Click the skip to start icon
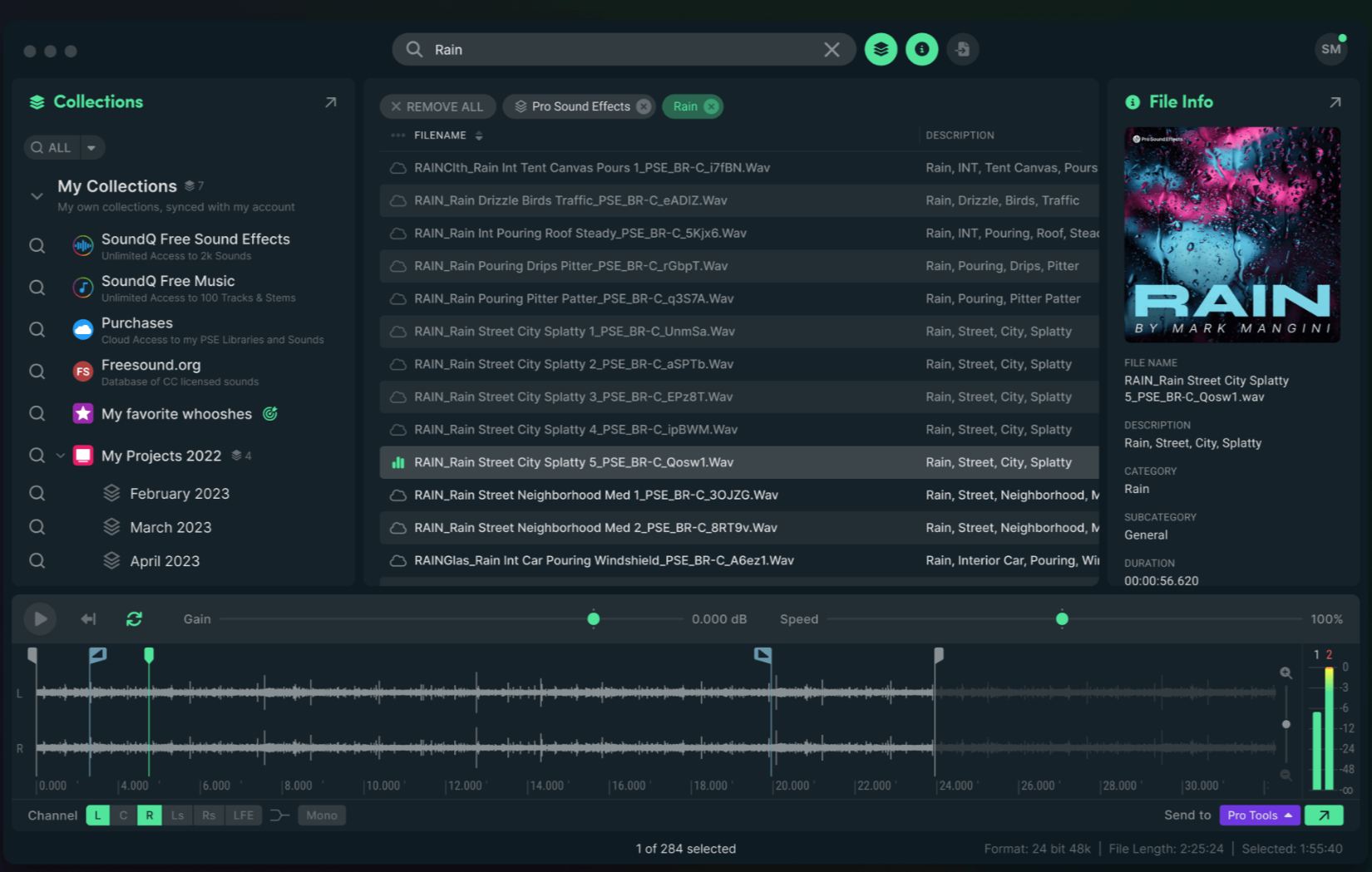The height and width of the screenshot is (872, 1372). coord(88,618)
